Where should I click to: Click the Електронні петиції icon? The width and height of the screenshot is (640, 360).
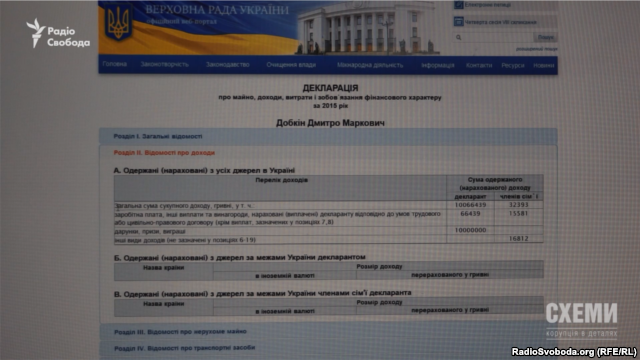click(x=458, y=5)
